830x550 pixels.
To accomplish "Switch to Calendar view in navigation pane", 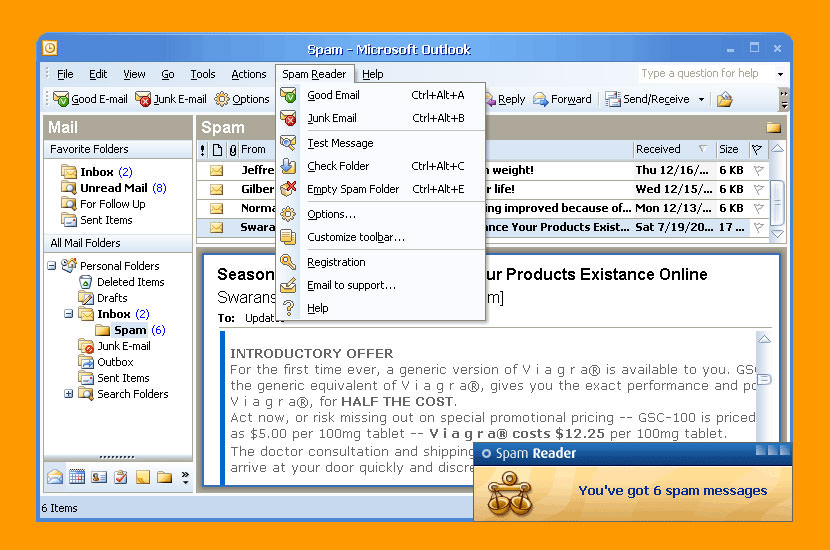I will click(77, 477).
